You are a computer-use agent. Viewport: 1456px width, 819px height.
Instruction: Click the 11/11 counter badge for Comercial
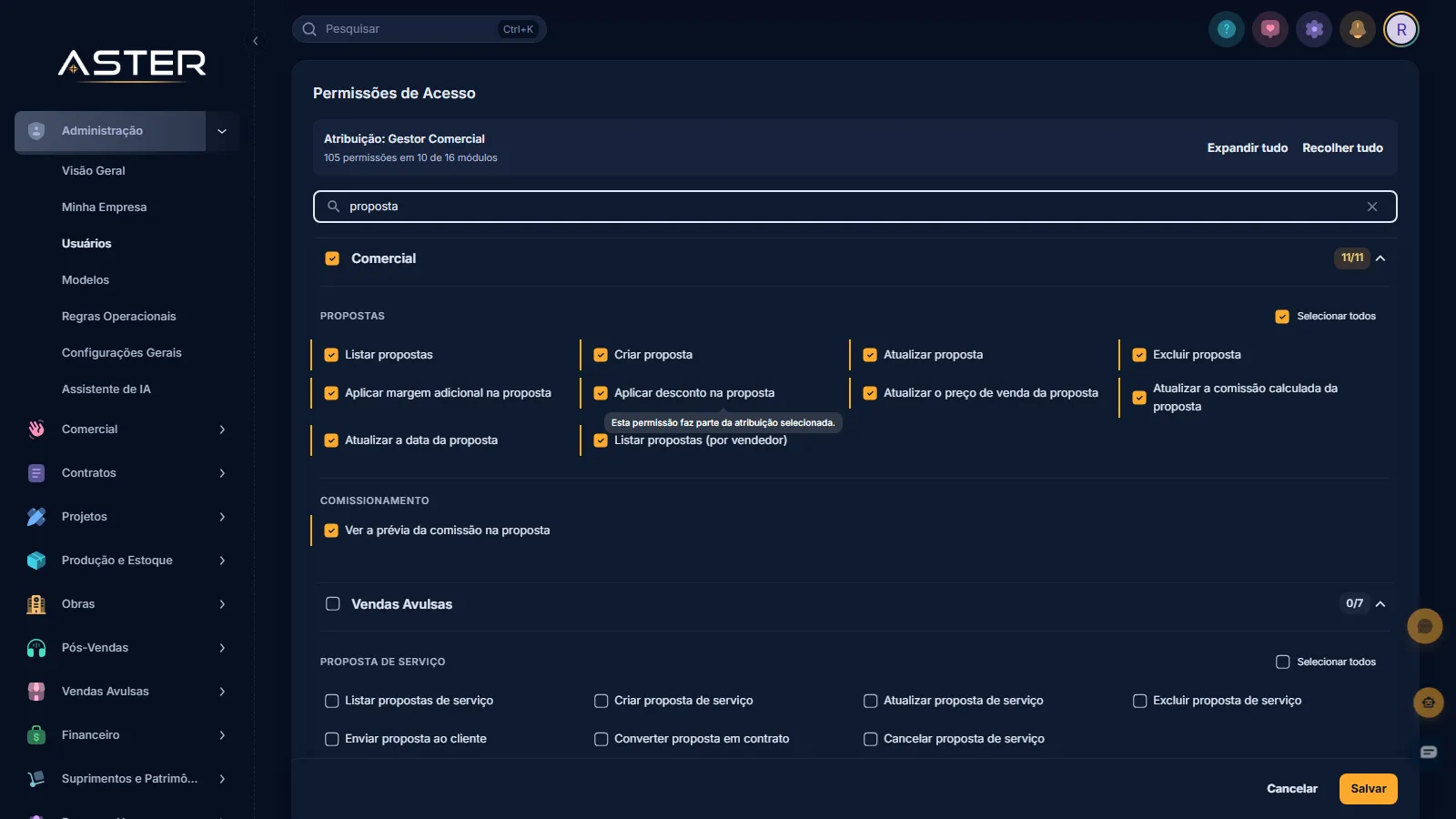(1352, 258)
